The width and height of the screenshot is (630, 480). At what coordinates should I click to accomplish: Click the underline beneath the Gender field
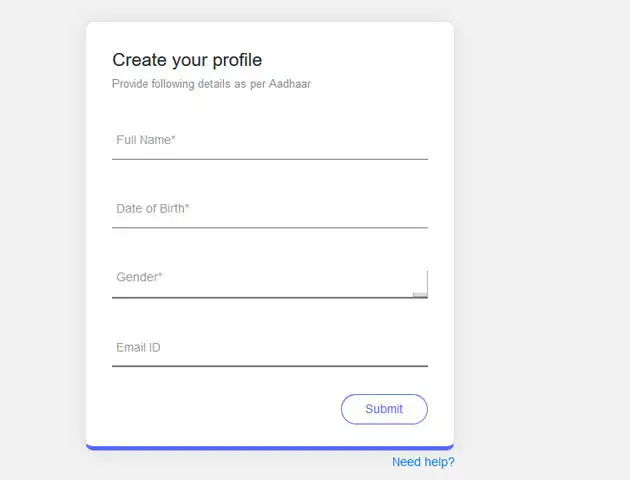tap(262, 297)
